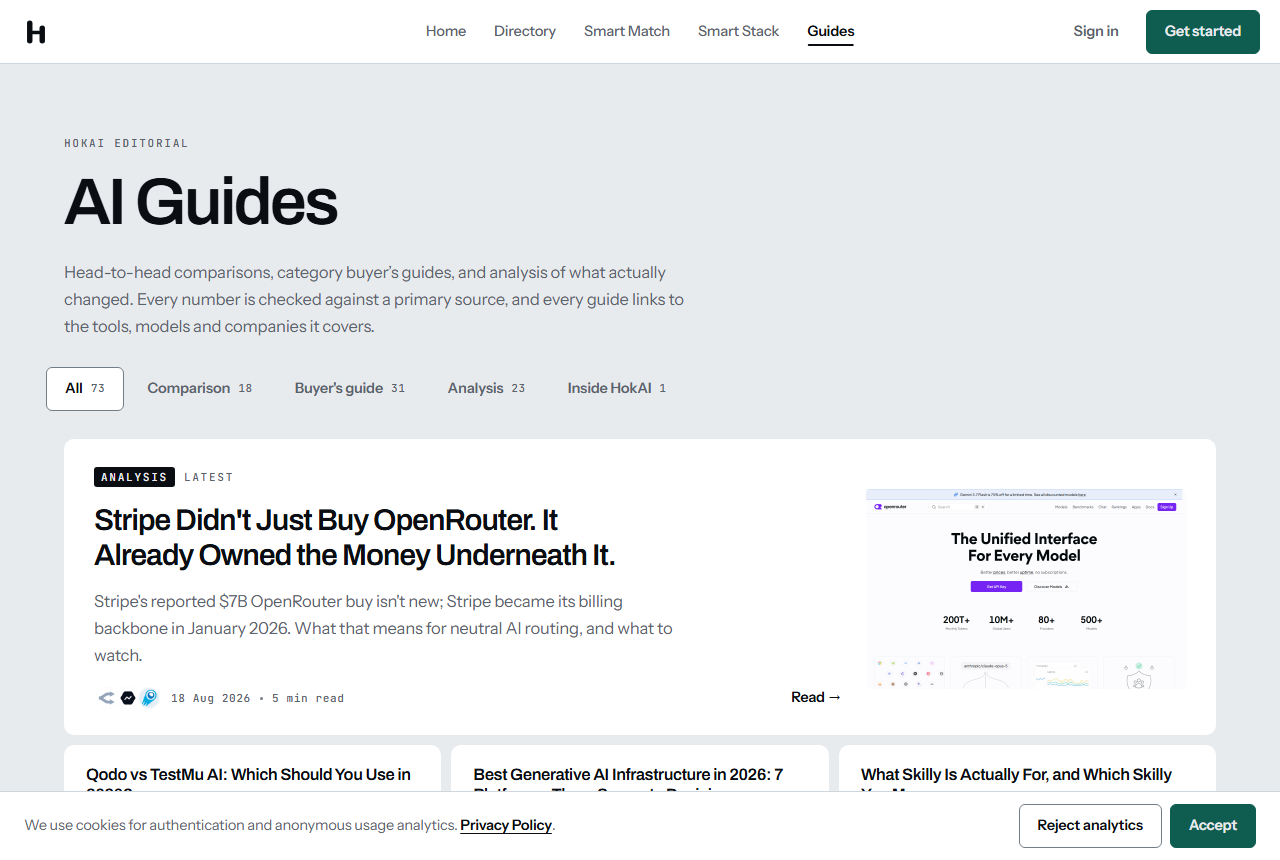Open the Smart Stack page
The width and height of the screenshot is (1280, 860).
[738, 31]
